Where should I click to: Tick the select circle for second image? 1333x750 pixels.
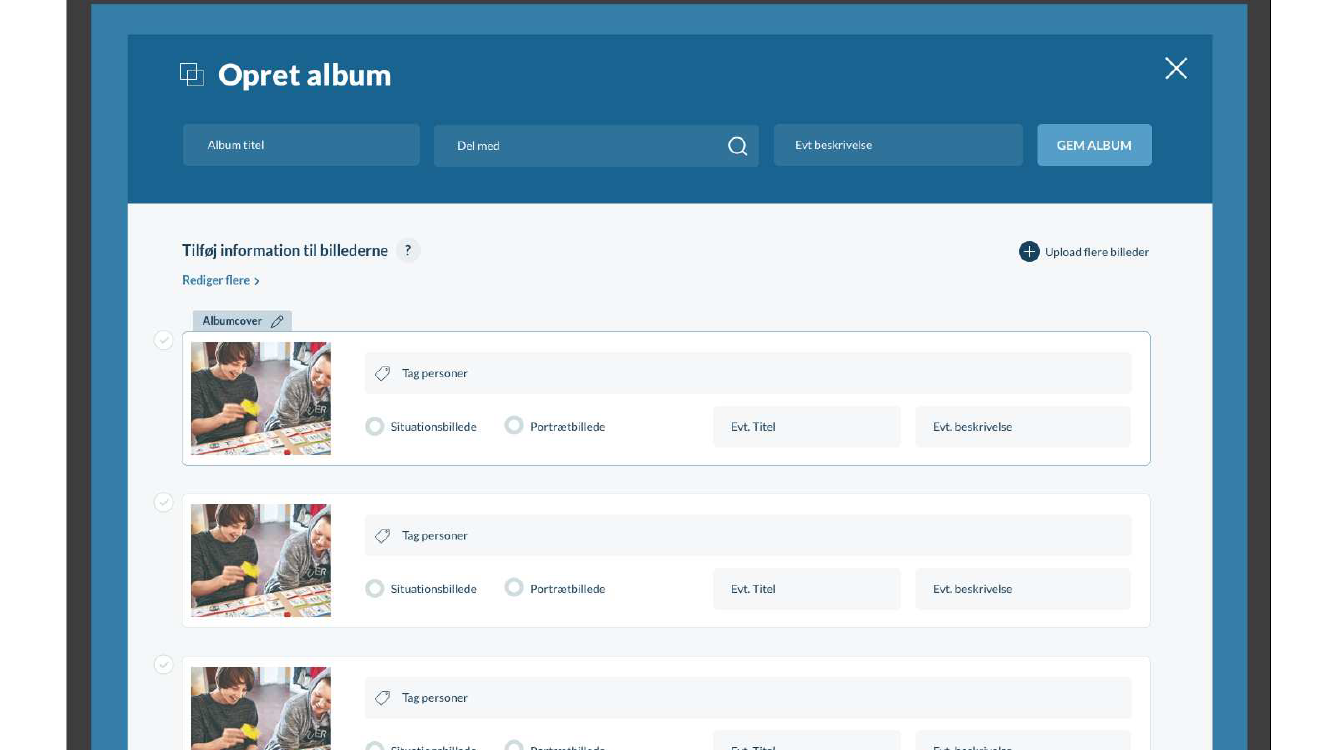pyautogui.click(x=164, y=502)
